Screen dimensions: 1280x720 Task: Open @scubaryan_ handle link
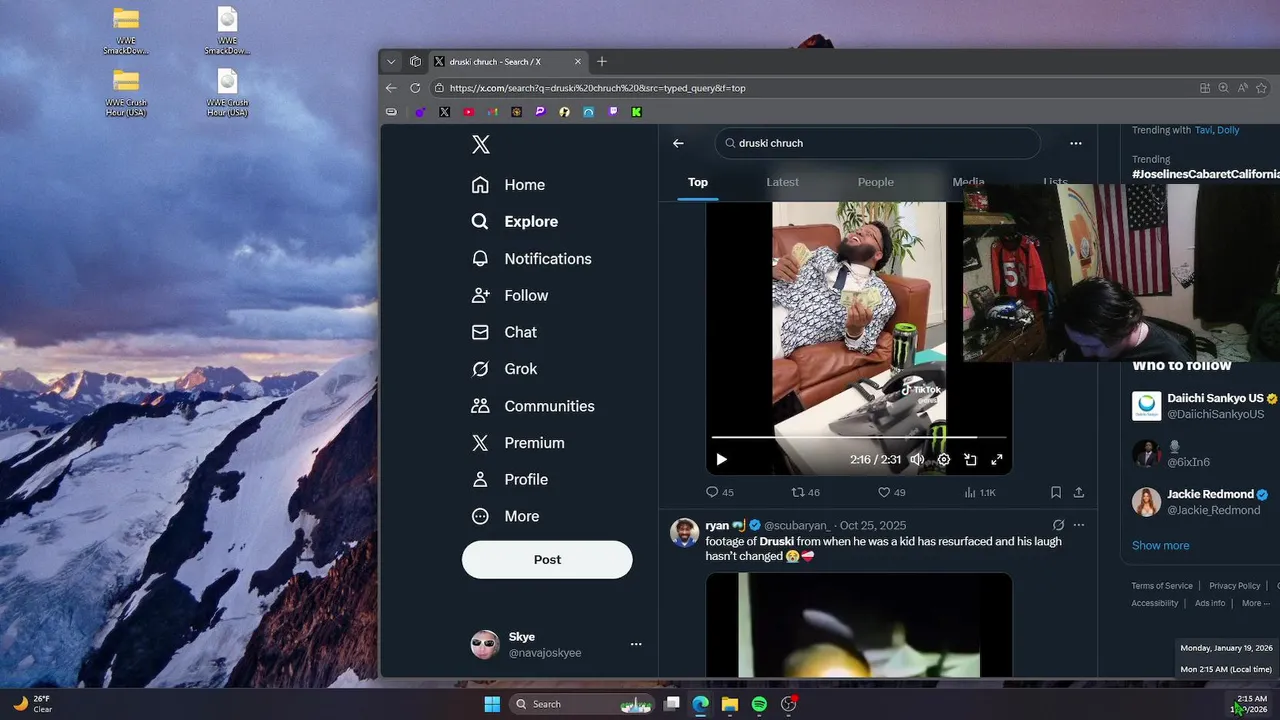797,525
